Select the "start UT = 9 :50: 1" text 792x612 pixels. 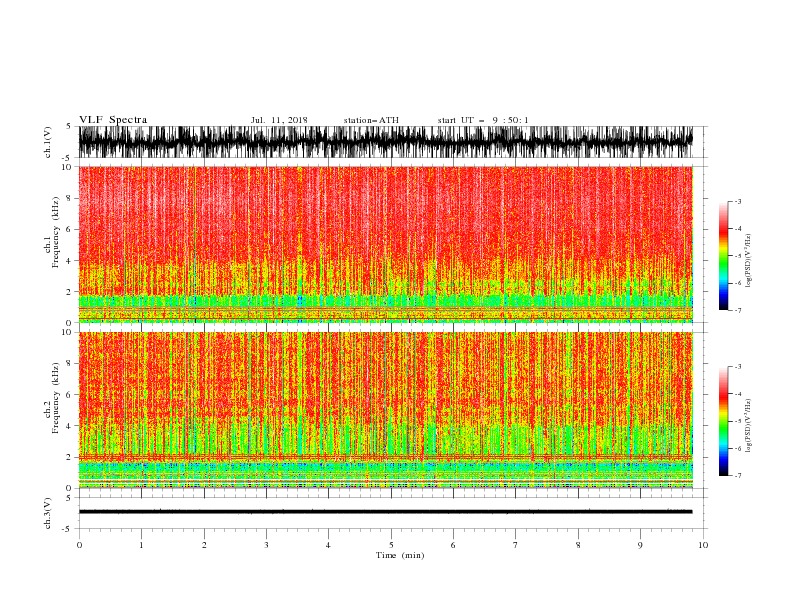(x=483, y=120)
